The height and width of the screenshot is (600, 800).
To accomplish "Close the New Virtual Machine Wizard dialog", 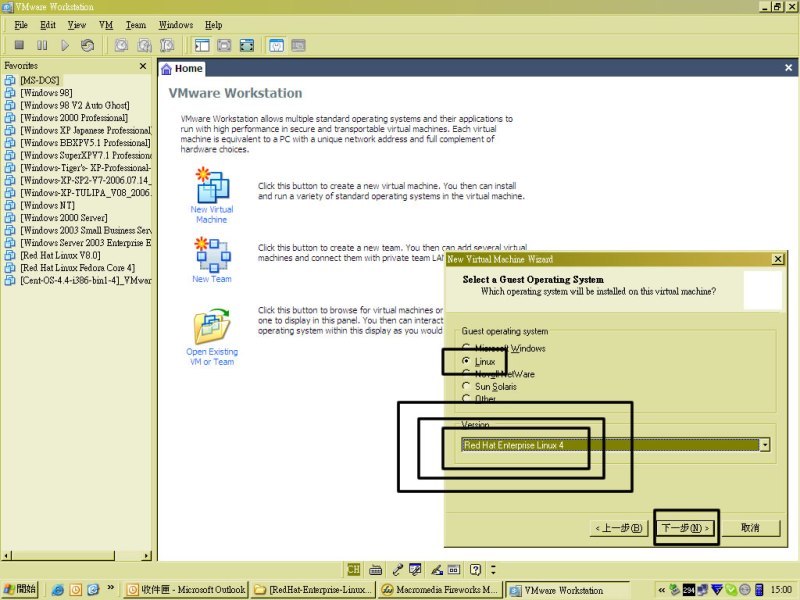I will [x=778, y=259].
